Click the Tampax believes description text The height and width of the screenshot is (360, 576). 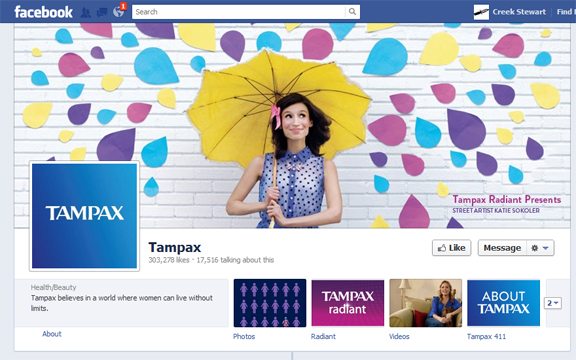122,303
